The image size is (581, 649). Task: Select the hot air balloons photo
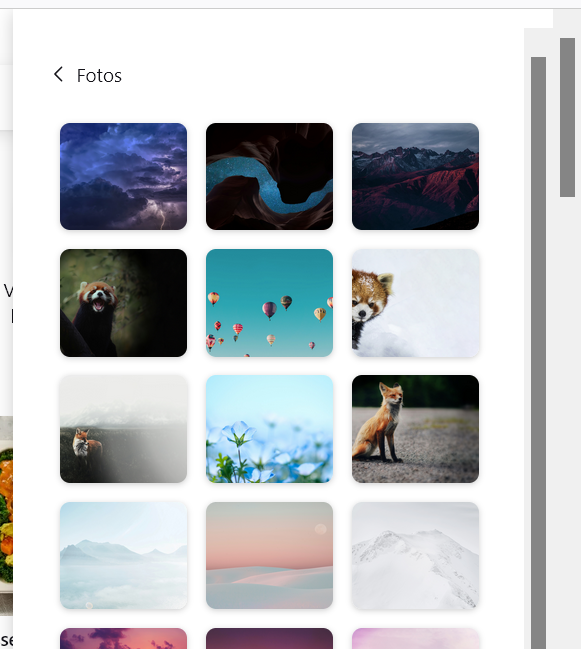[269, 303]
